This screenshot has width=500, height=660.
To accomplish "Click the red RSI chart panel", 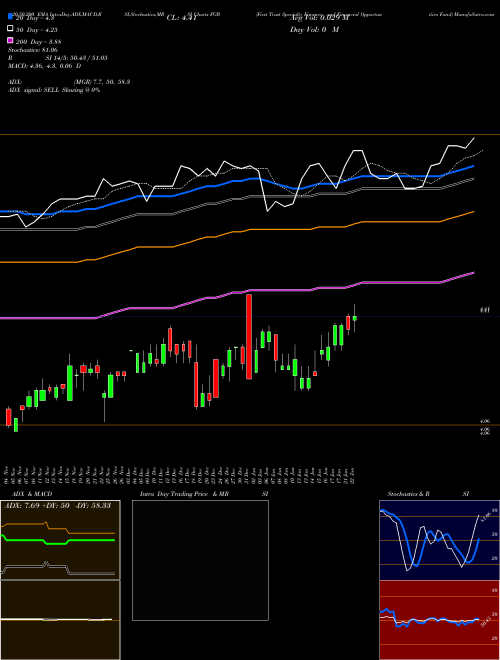I will 439,620.
